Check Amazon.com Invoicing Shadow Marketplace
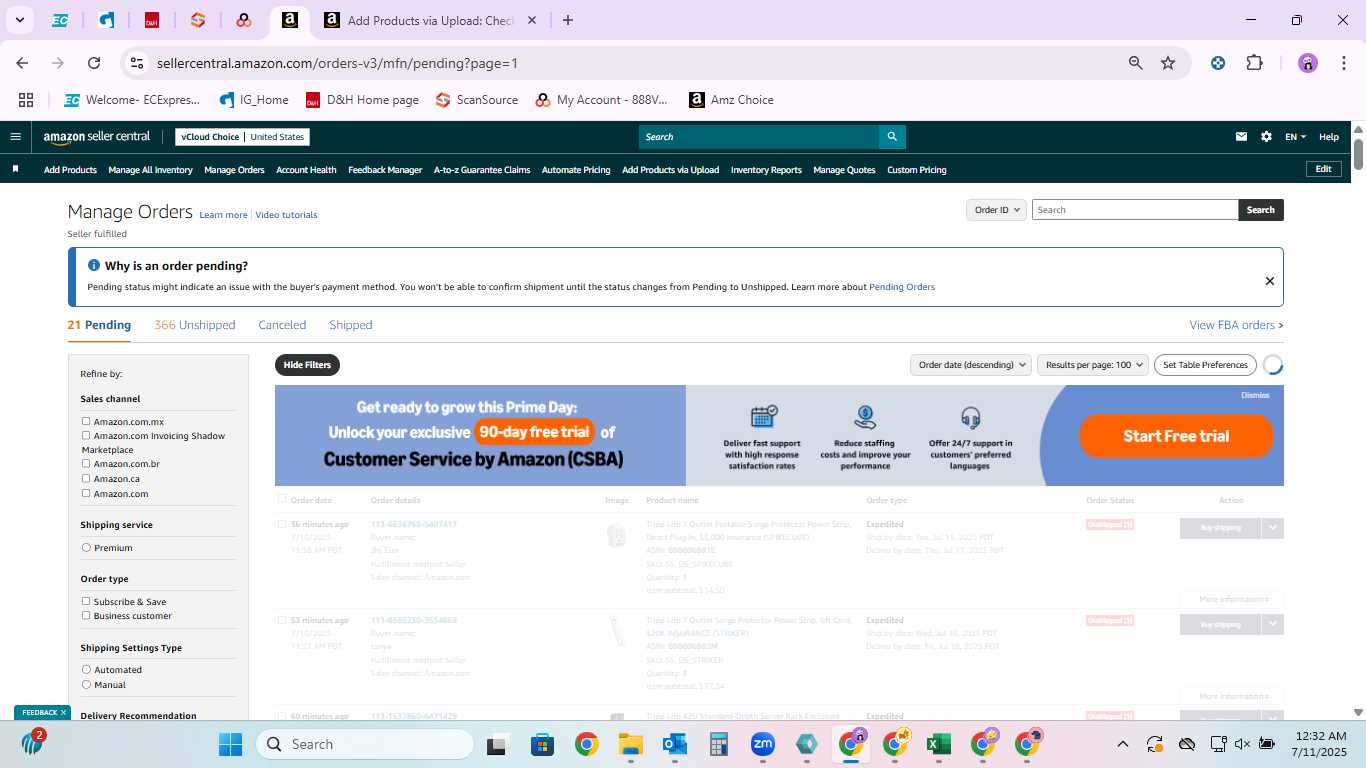The width and height of the screenshot is (1366, 768). tap(86, 436)
